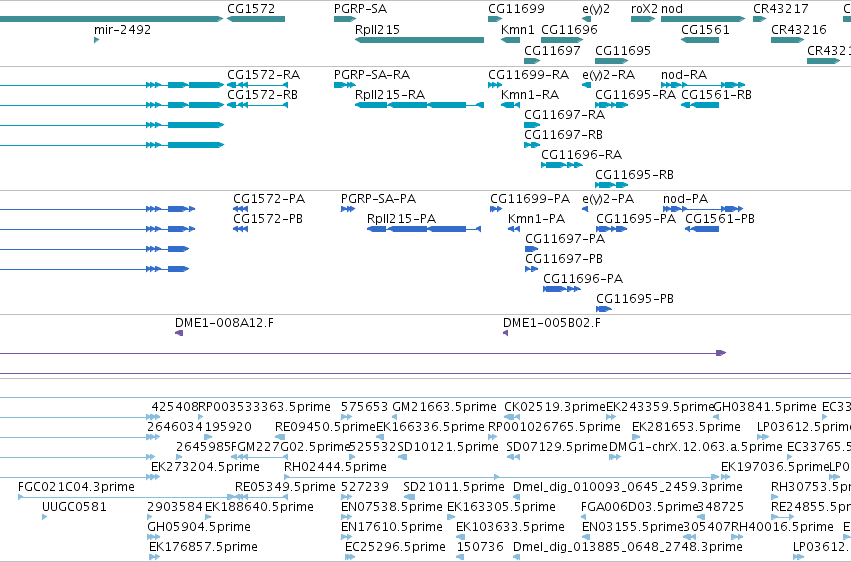This screenshot has width=851, height=562.
Task: Open the SD21011.5prime EST
Action: 409,497
